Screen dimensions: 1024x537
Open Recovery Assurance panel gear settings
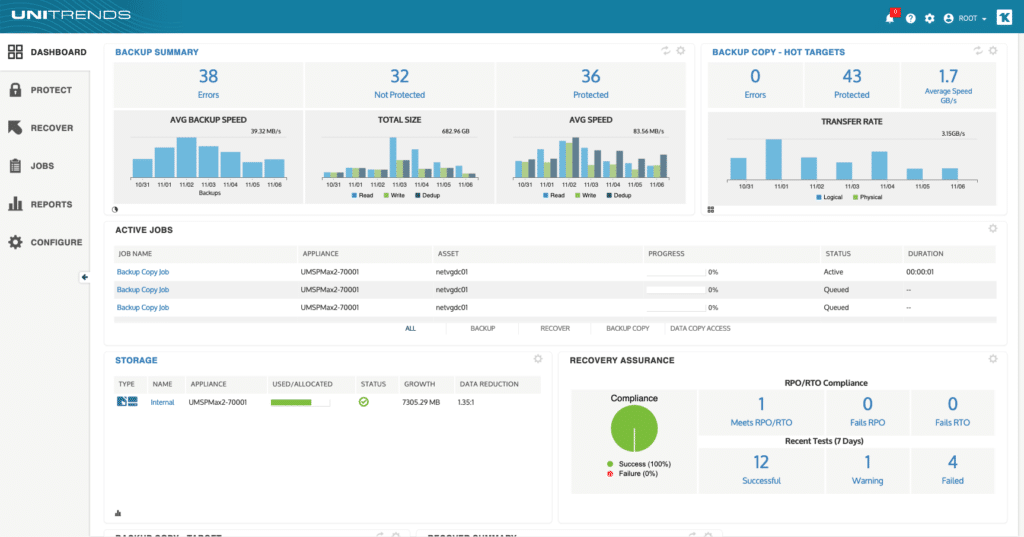pos(993,359)
